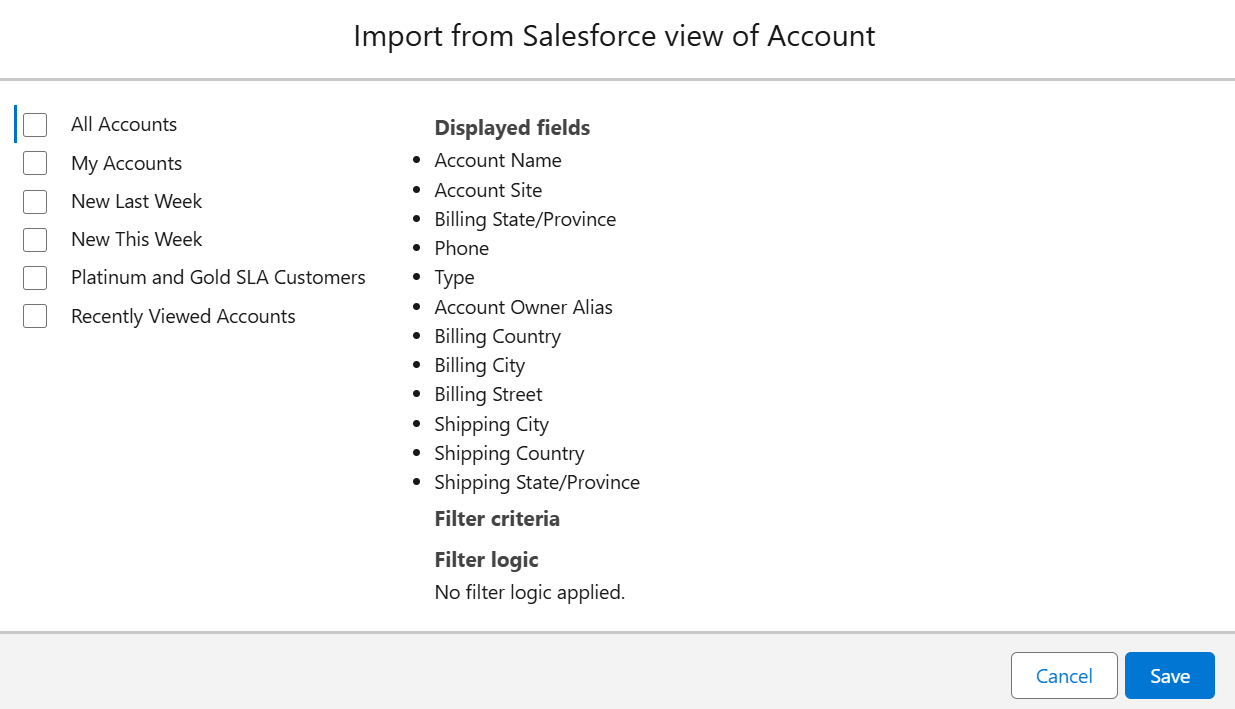Click the Displayed fields heading
This screenshot has width=1235, height=709.
point(512,127)
